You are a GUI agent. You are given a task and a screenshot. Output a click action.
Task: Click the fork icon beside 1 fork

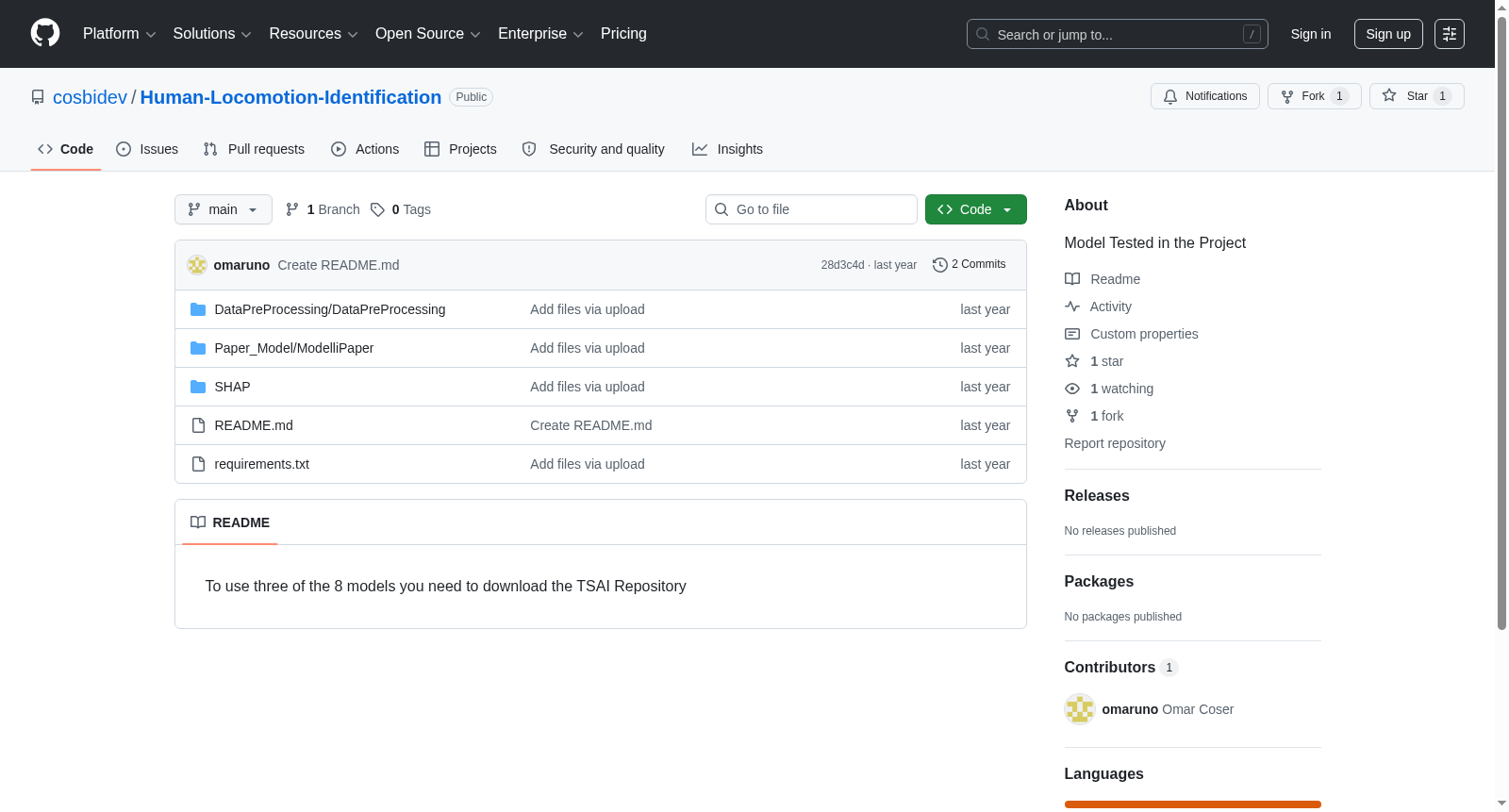click(x=1072, y=416)
